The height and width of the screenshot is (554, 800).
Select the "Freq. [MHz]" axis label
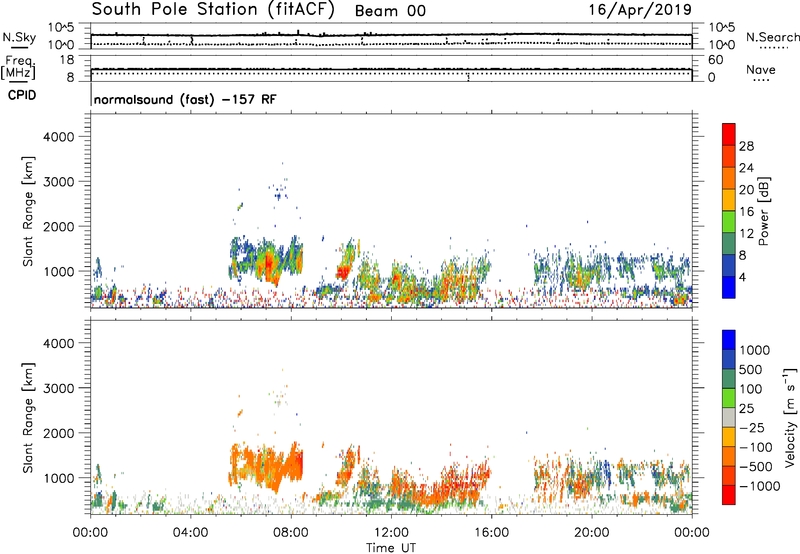tap(18, 68)
